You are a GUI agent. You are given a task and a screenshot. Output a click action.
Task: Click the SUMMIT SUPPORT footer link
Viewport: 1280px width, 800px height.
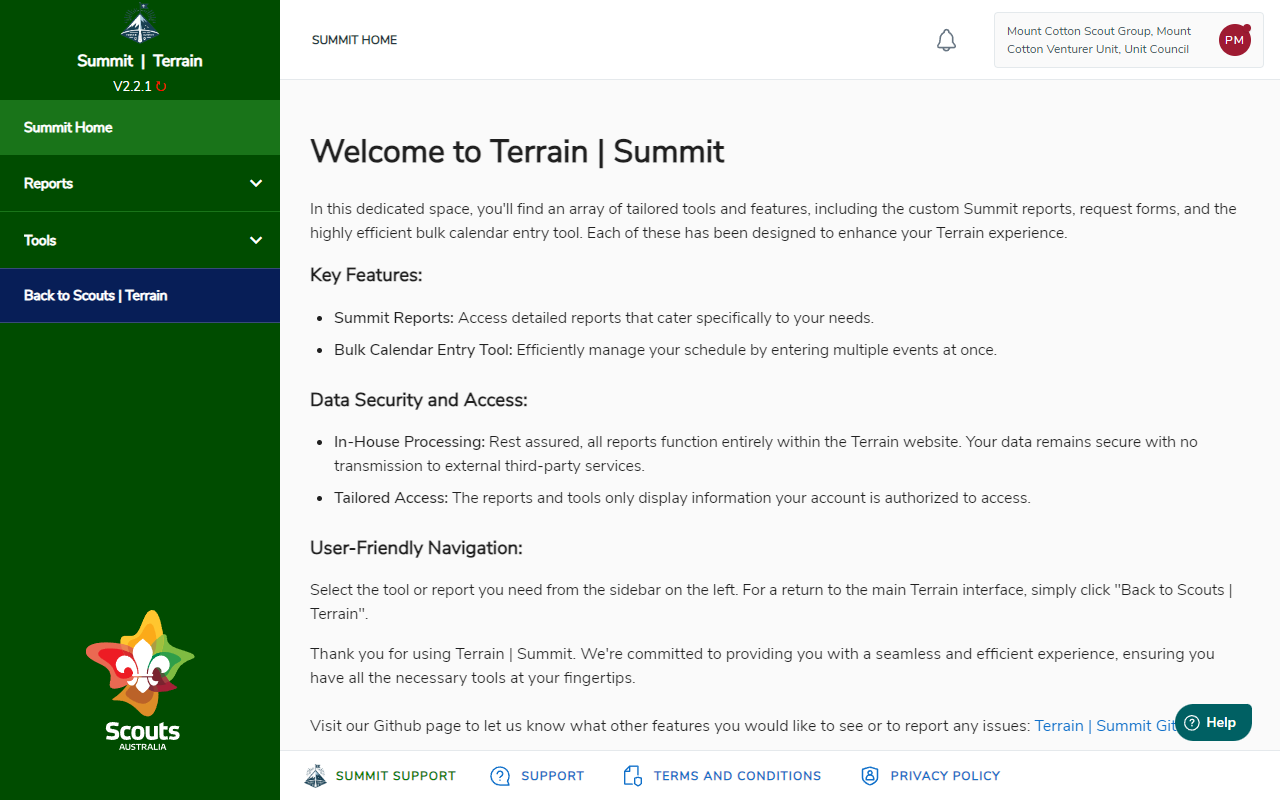click(x=394, y=775)
